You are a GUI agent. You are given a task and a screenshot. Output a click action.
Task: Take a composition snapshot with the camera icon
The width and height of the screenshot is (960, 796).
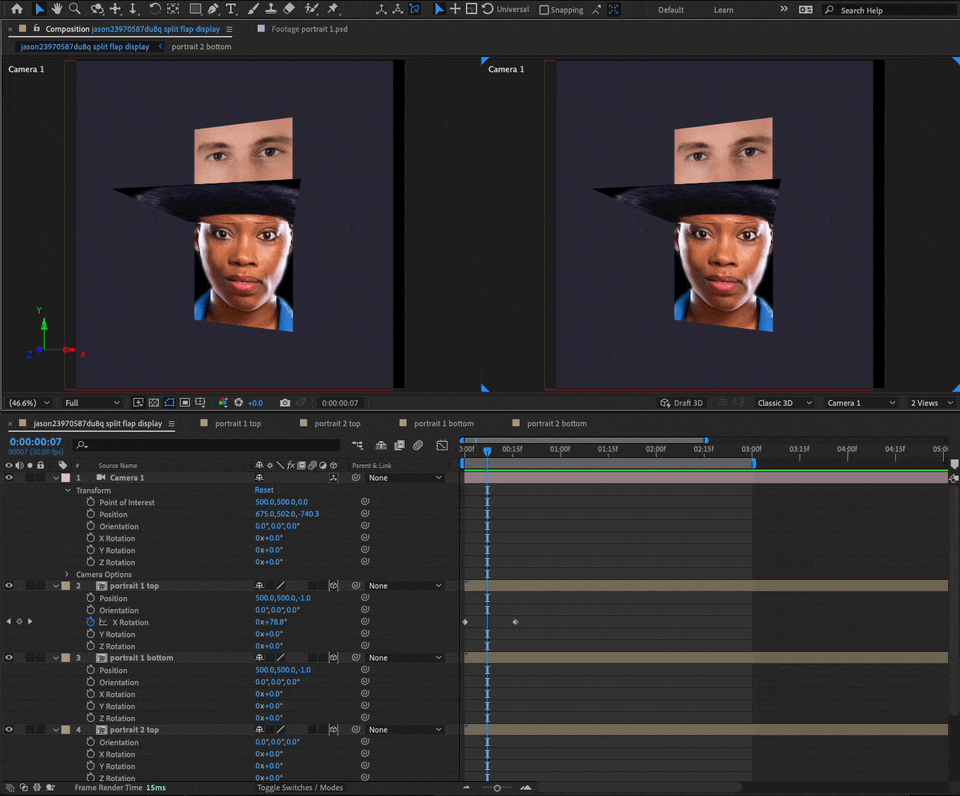pyautogui.click(x=285, y=402)
